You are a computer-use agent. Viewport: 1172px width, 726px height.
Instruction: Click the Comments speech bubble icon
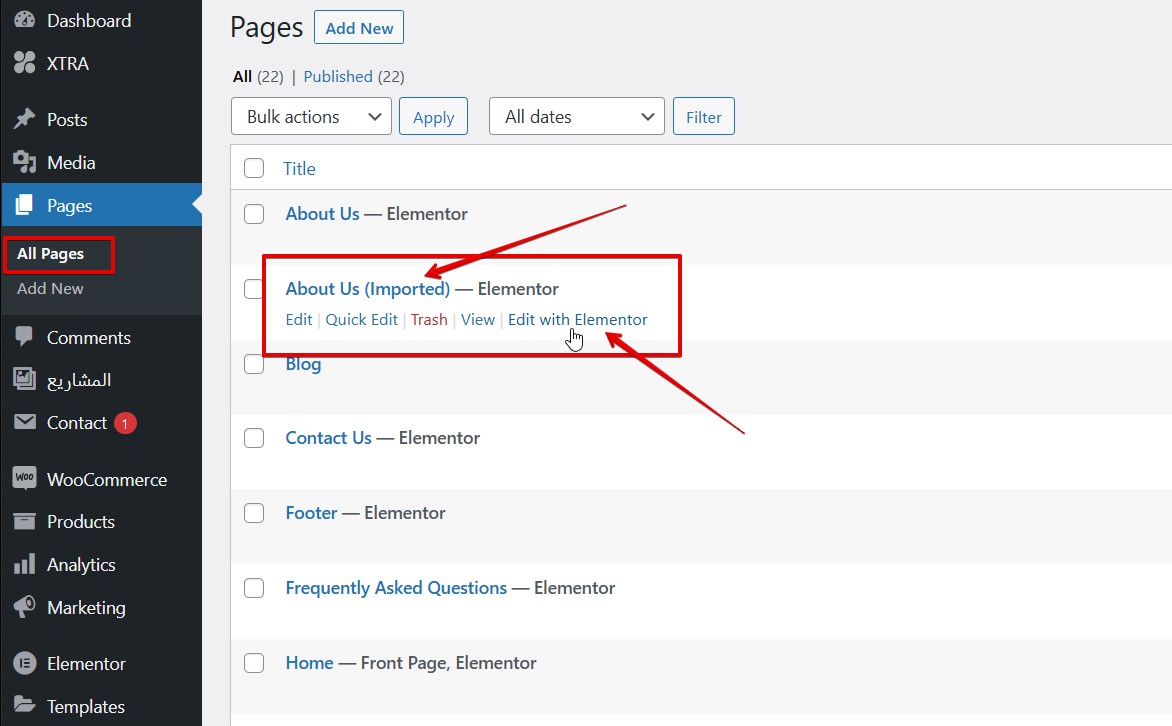25,337
